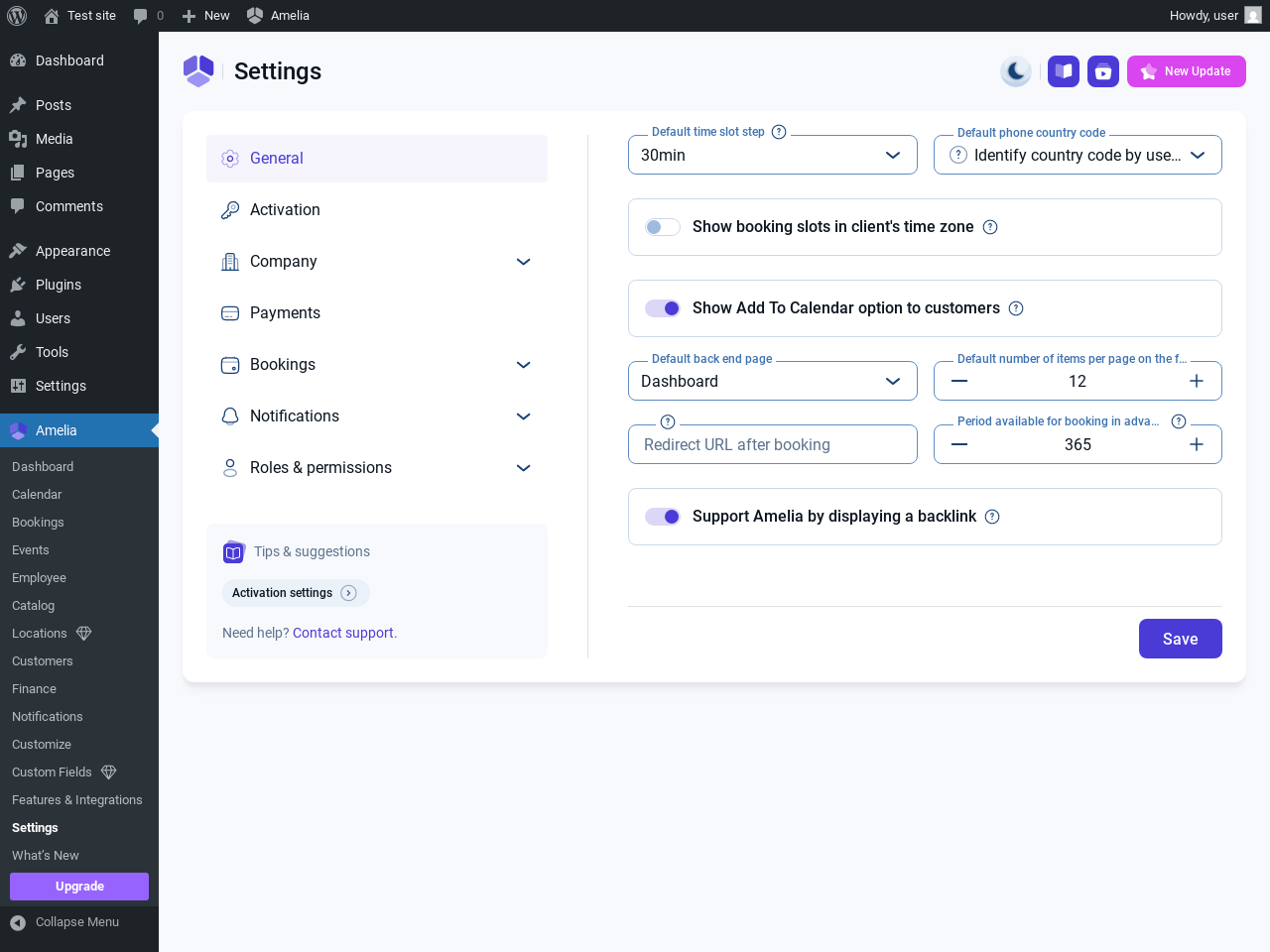Turn off Support Amelia backlink toggle
The height and width of the screenshot is (952, 1270).
(662, 517)
